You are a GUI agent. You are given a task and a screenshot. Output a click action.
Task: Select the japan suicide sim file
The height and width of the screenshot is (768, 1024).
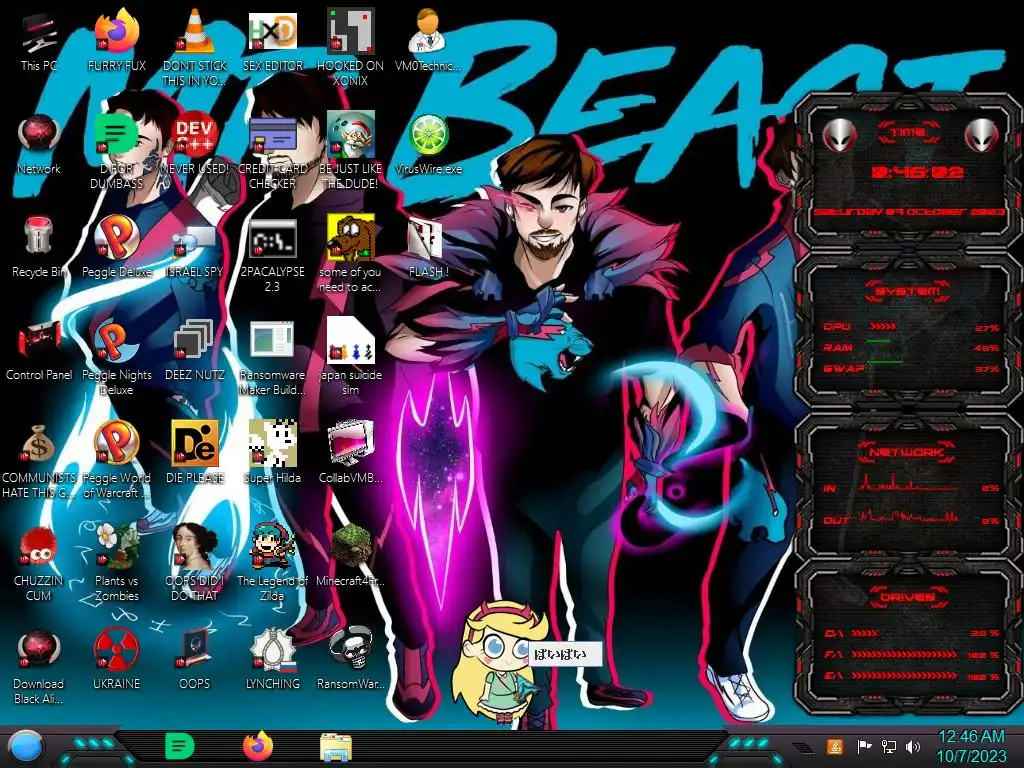click(x=350, y=341)
